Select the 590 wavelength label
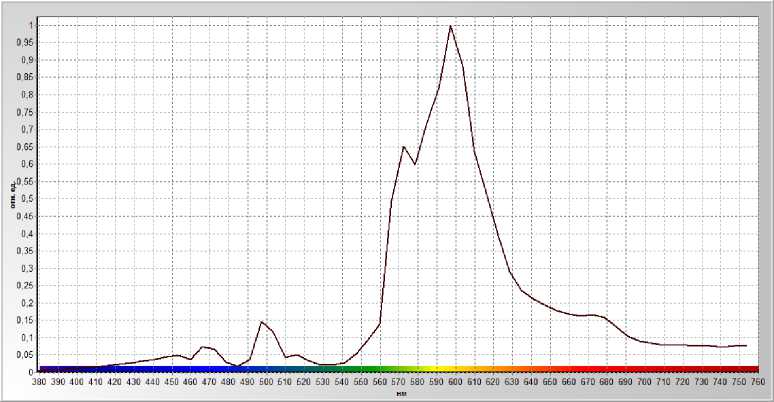 [x=436, y=382]
